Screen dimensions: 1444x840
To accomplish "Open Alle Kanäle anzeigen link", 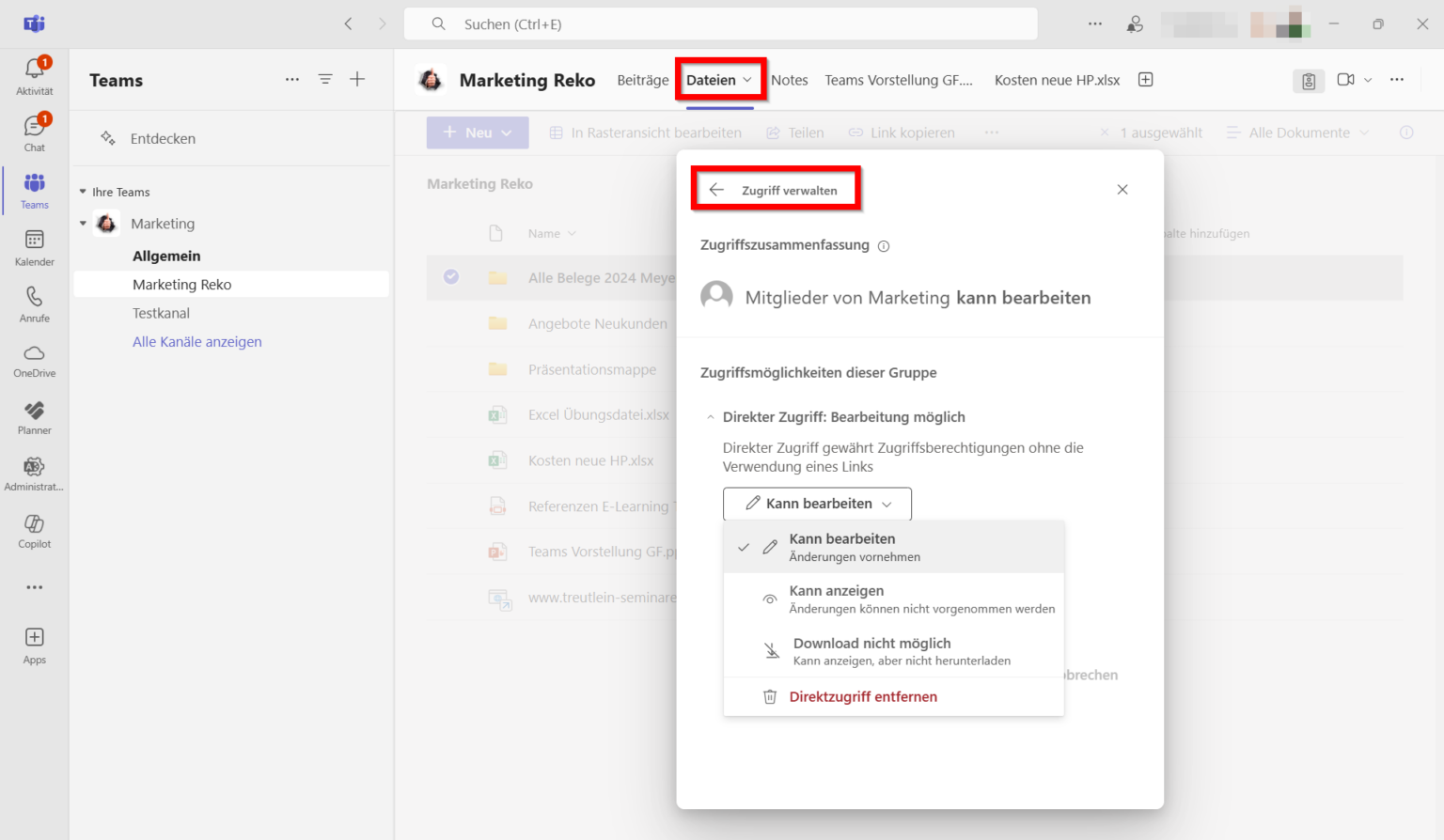I will pyautogui.click(x=196, y=341).
